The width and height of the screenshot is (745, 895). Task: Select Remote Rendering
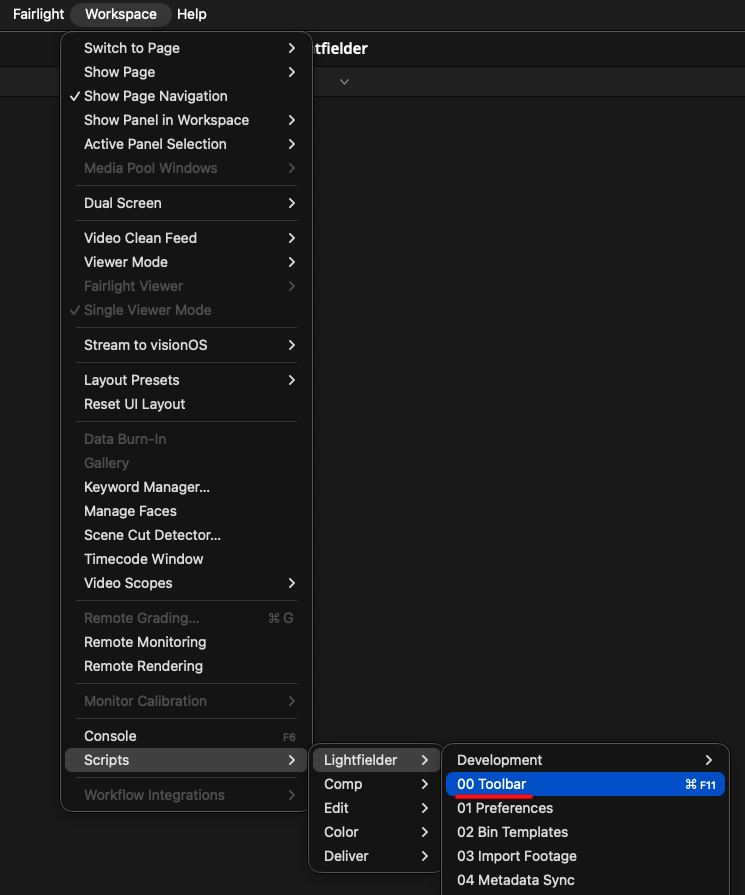click(186, 666)
